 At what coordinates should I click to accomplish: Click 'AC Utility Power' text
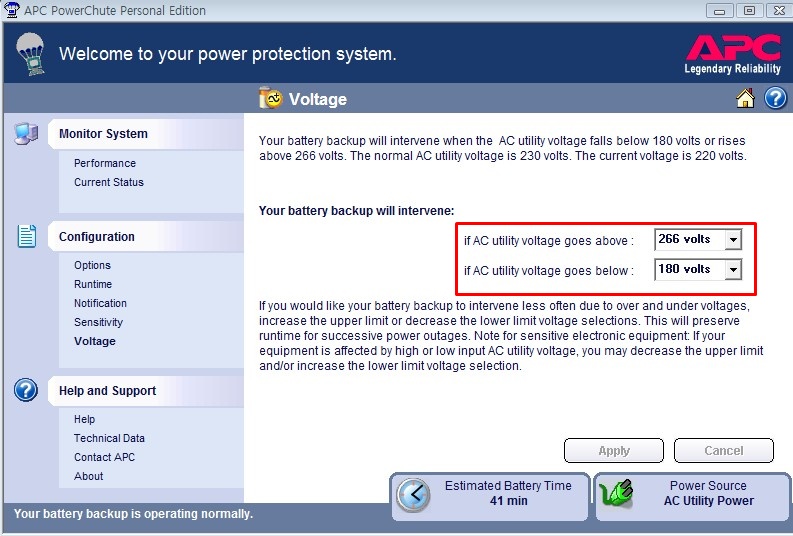(x=709, y=501)
